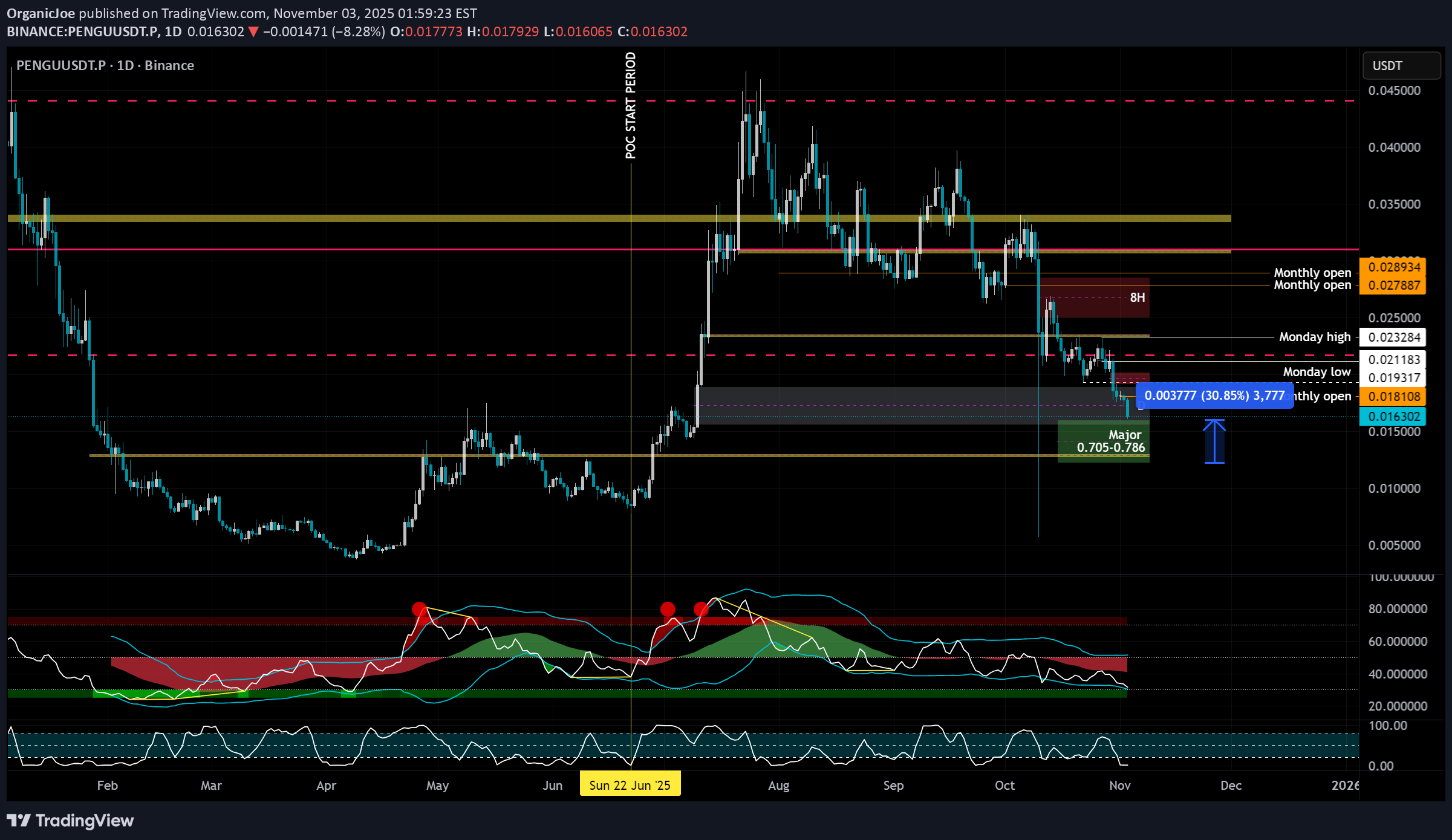The height and width of the screenshot is (840, 1452).
Task: Click the blue 0.003777 (30.85%) measurement label
Action: [x=1214, y=396]
